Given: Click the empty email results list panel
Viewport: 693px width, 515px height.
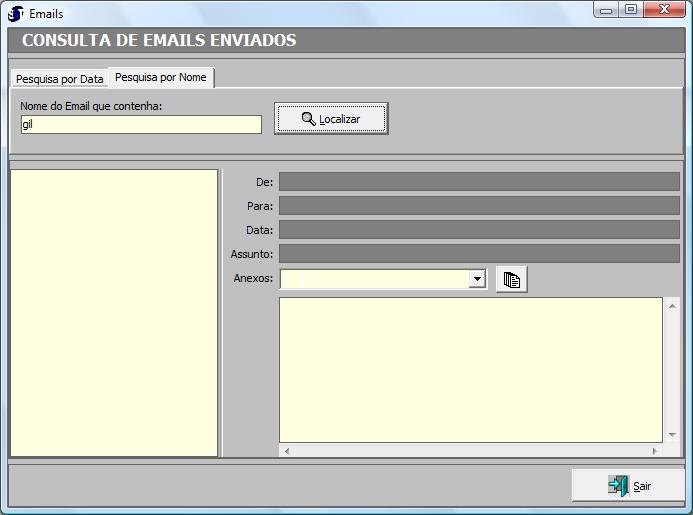Looking at the screenshot, I should tap(114, 312).
